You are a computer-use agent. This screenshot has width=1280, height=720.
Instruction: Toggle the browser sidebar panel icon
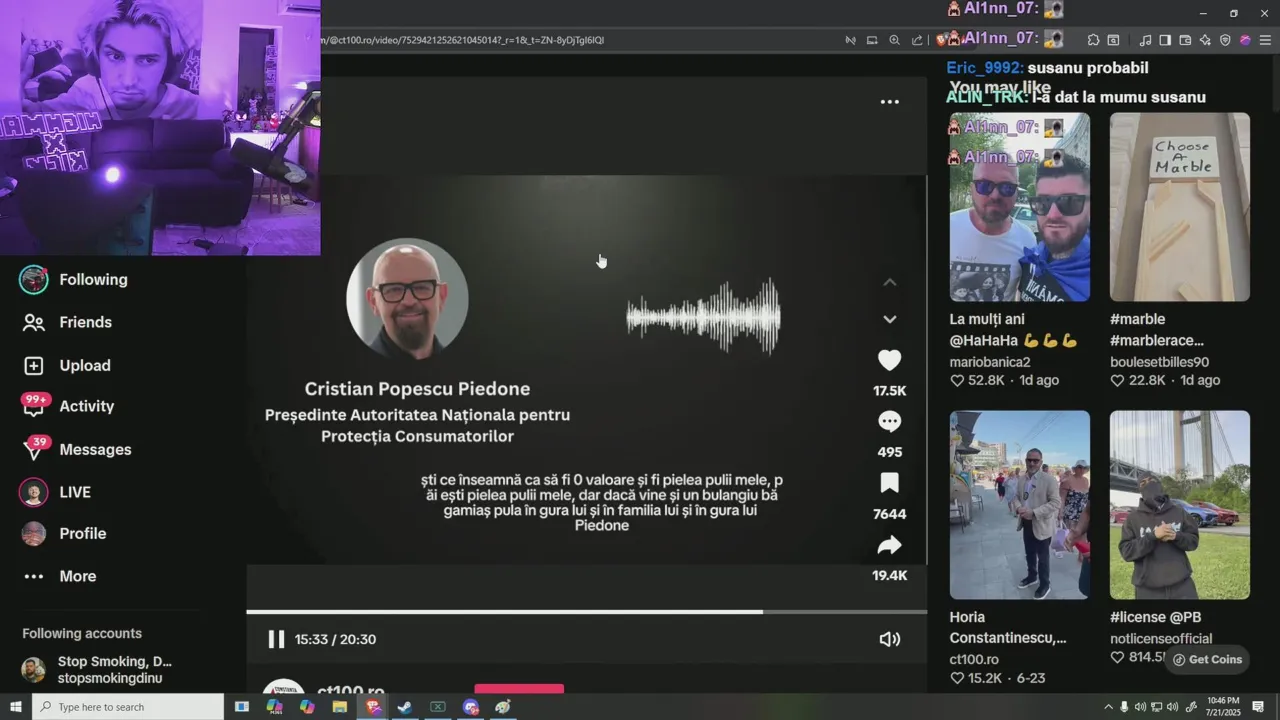point(1165,40)
